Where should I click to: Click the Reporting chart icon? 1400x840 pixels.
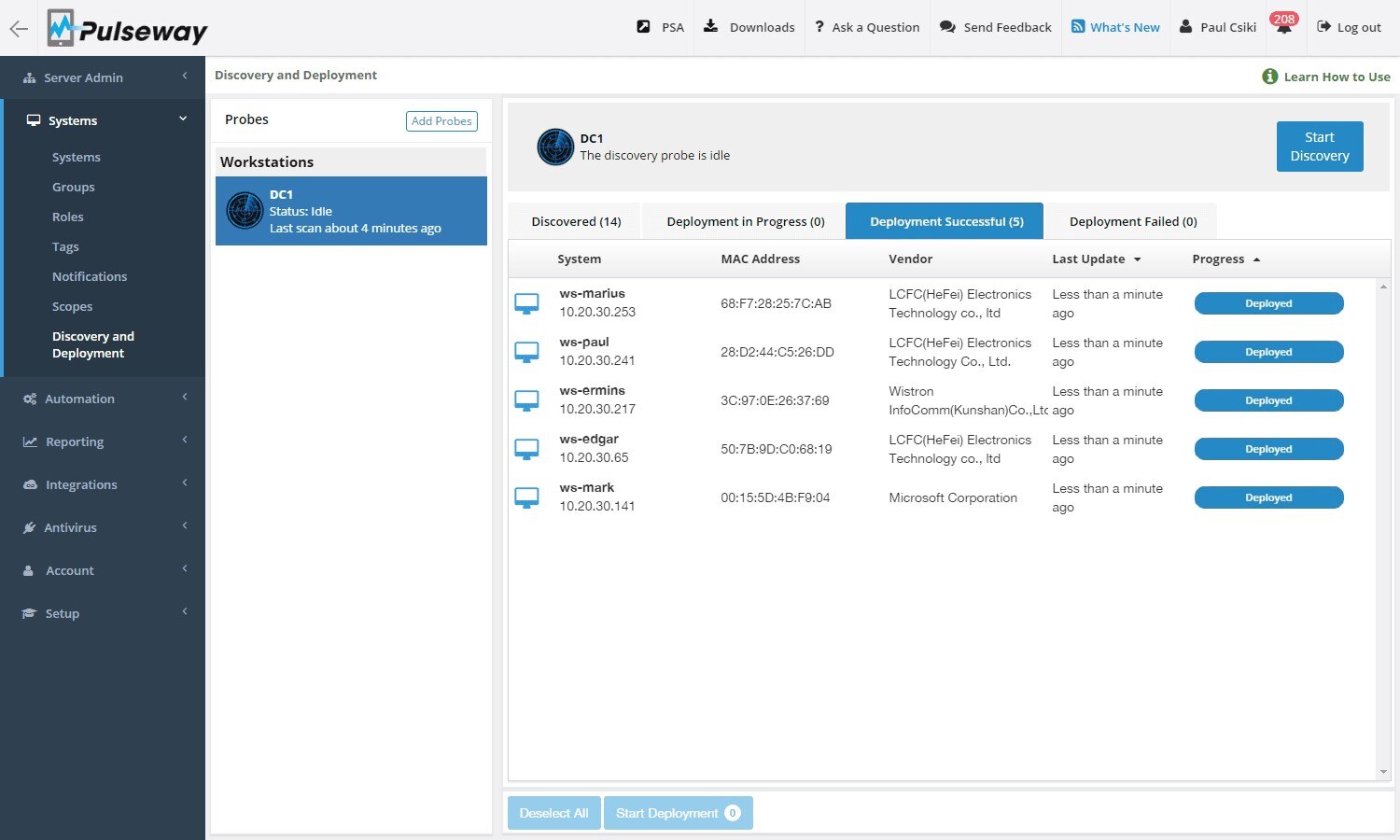[x=30, y=442]
